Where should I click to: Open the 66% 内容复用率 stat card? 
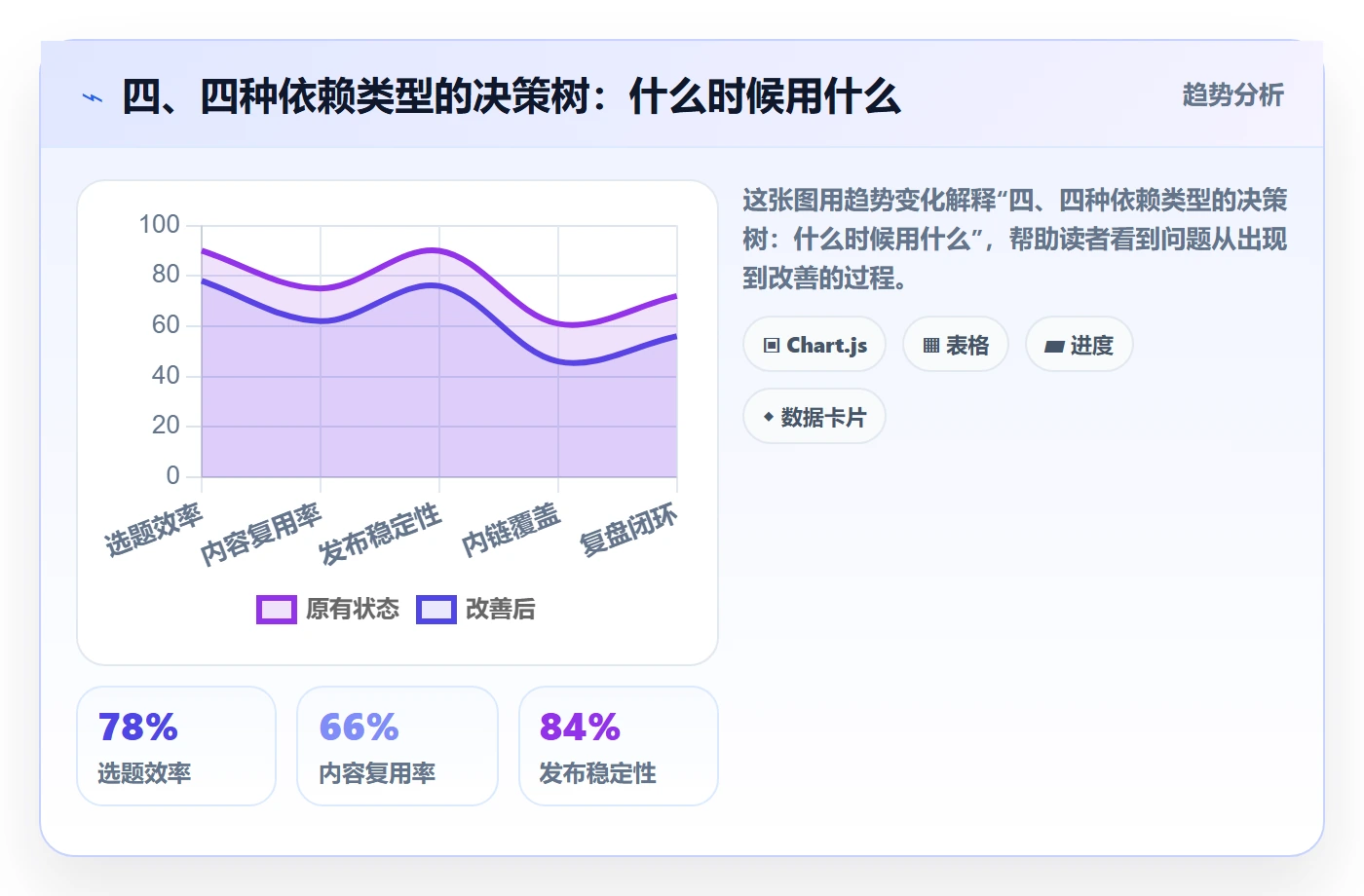tap(398, 746)
